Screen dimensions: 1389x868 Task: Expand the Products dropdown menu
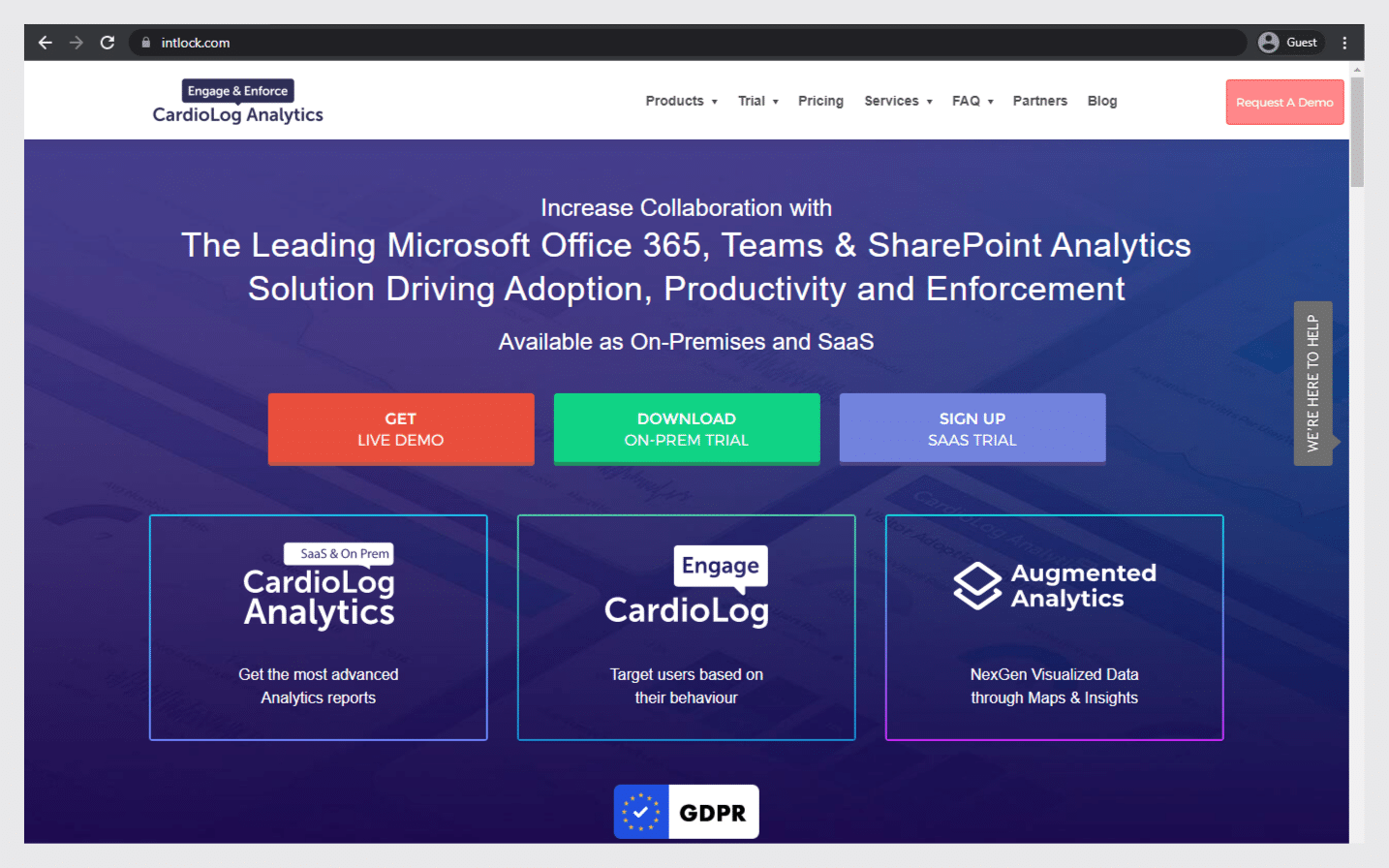(x=682, y=101)
